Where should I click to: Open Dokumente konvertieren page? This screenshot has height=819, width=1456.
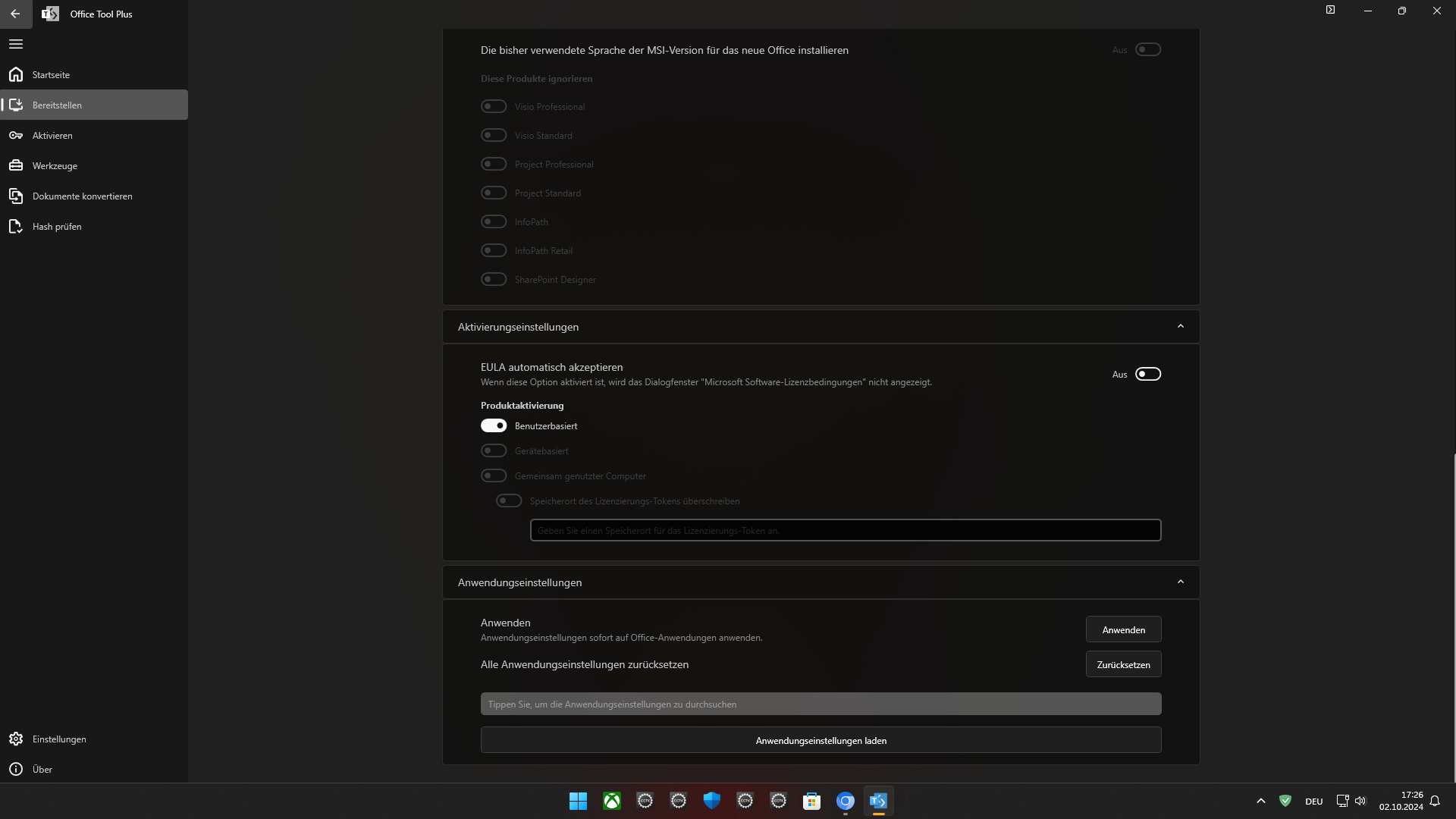tap(82, 196)
